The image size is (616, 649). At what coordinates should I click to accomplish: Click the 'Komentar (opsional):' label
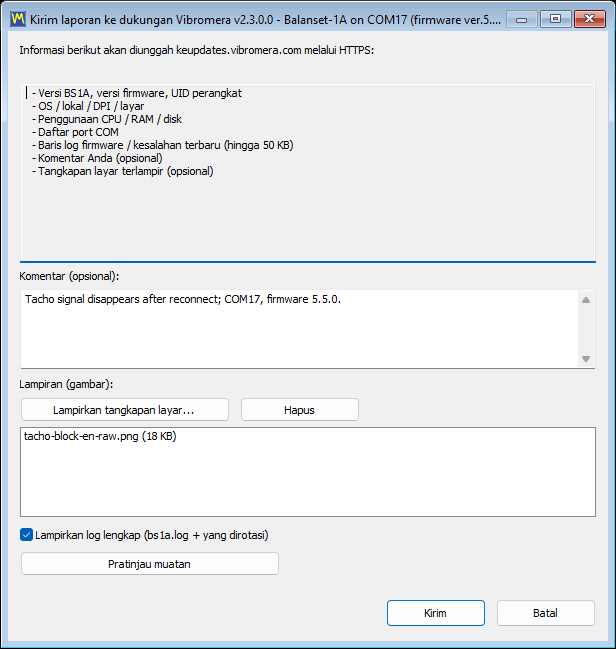coord(69,276)
